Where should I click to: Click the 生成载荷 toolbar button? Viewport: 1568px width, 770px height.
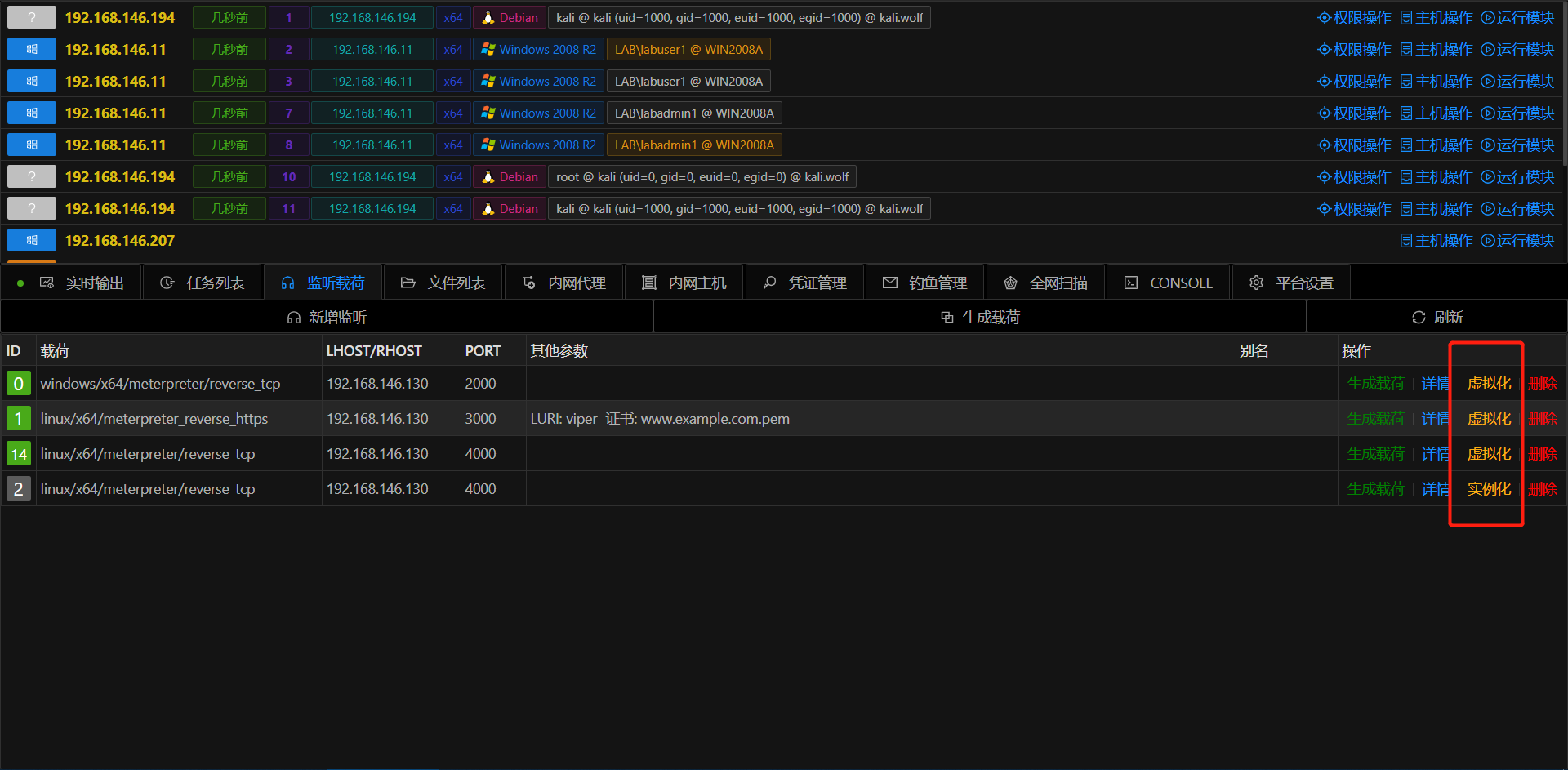[980, 317]
